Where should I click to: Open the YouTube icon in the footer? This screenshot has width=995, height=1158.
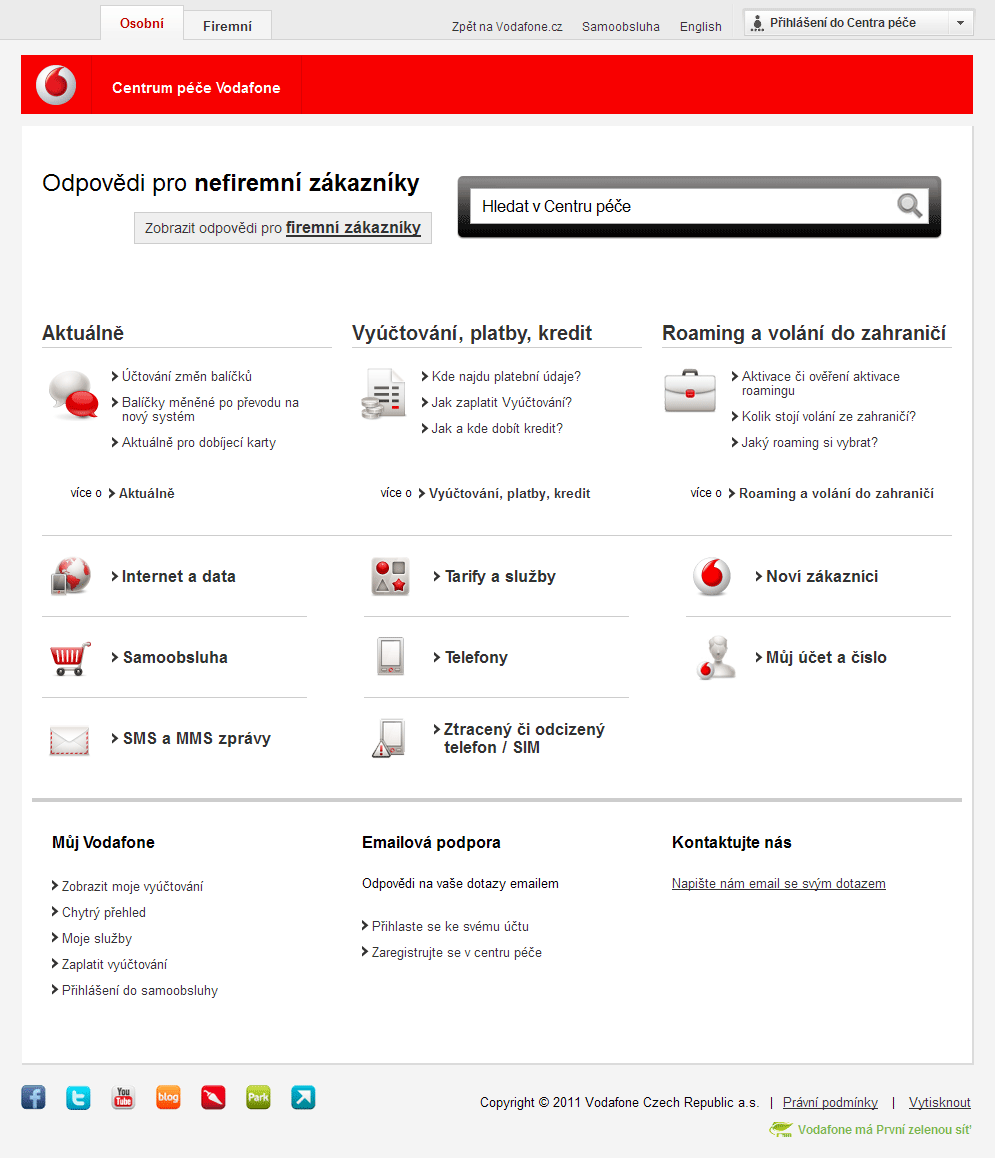coord(123,1097)
